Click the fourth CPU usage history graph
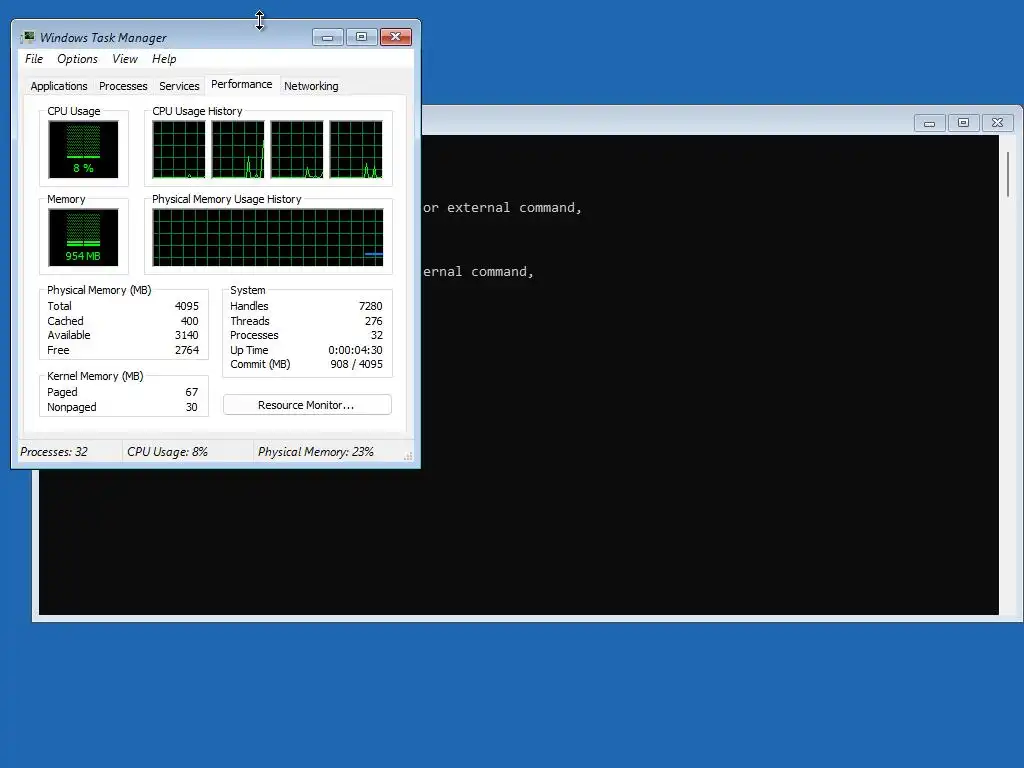Screen dimensions: 1024x768 356,149
